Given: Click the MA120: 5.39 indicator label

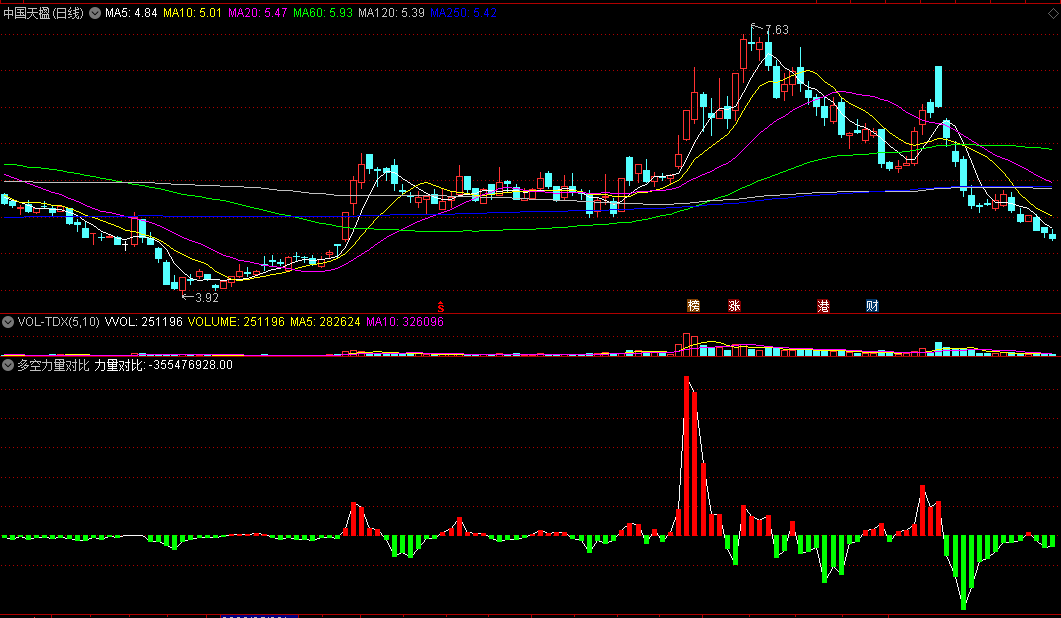Looking at the screenshot, I should pyautogui.click(x=391, y=13).
